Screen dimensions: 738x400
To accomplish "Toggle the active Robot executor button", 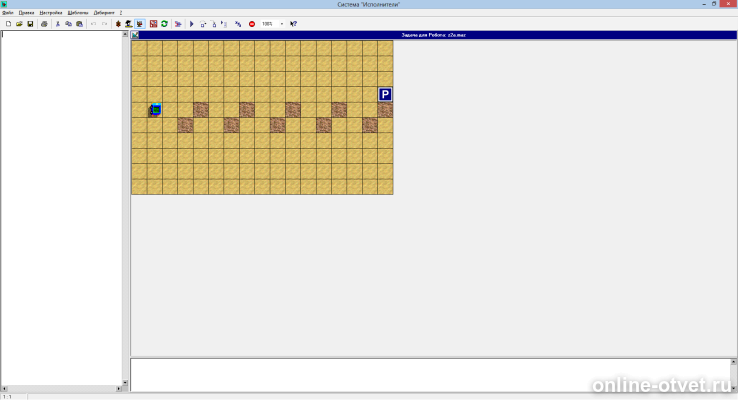I will tap(140, 24).
